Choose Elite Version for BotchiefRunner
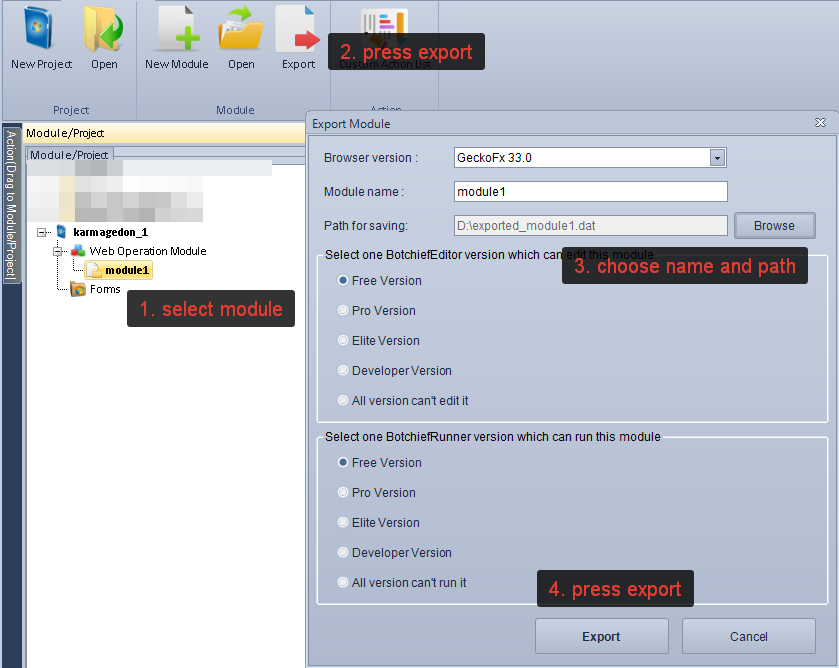Image resolution: width=839 pixels, height=668 pixels. [344, 523]
